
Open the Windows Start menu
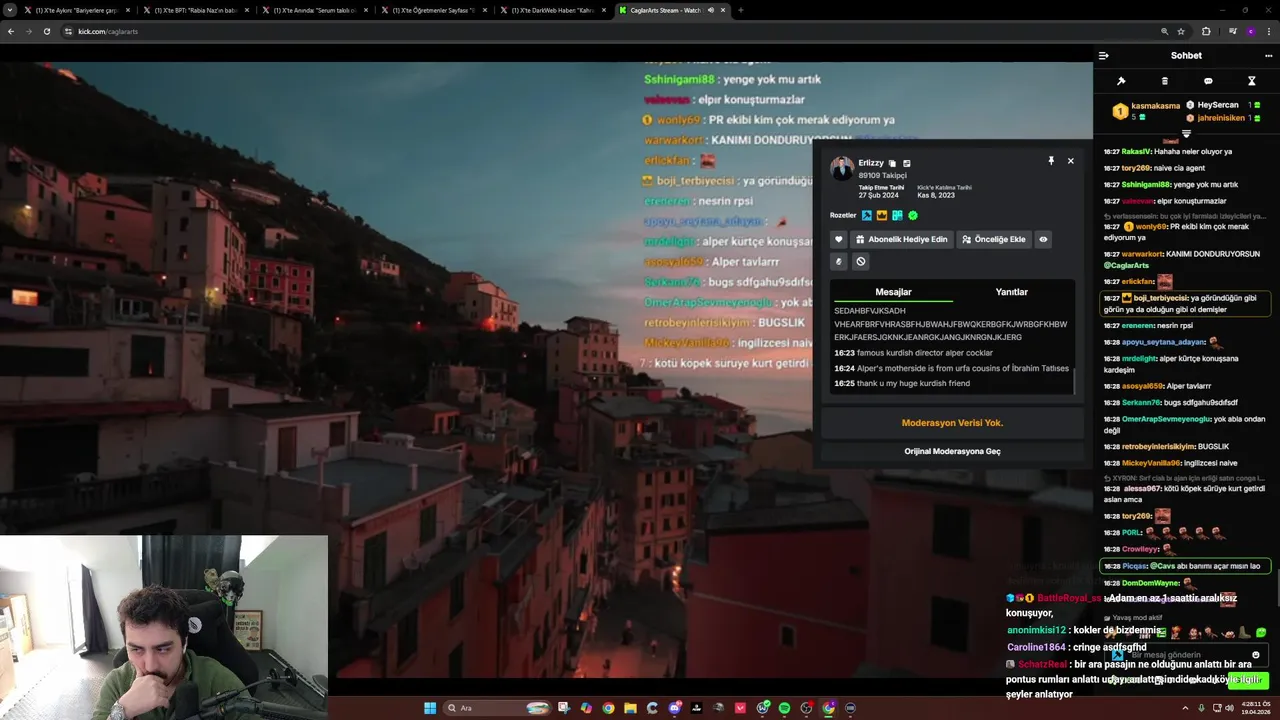pyautogui.click(x=430, y=708)
